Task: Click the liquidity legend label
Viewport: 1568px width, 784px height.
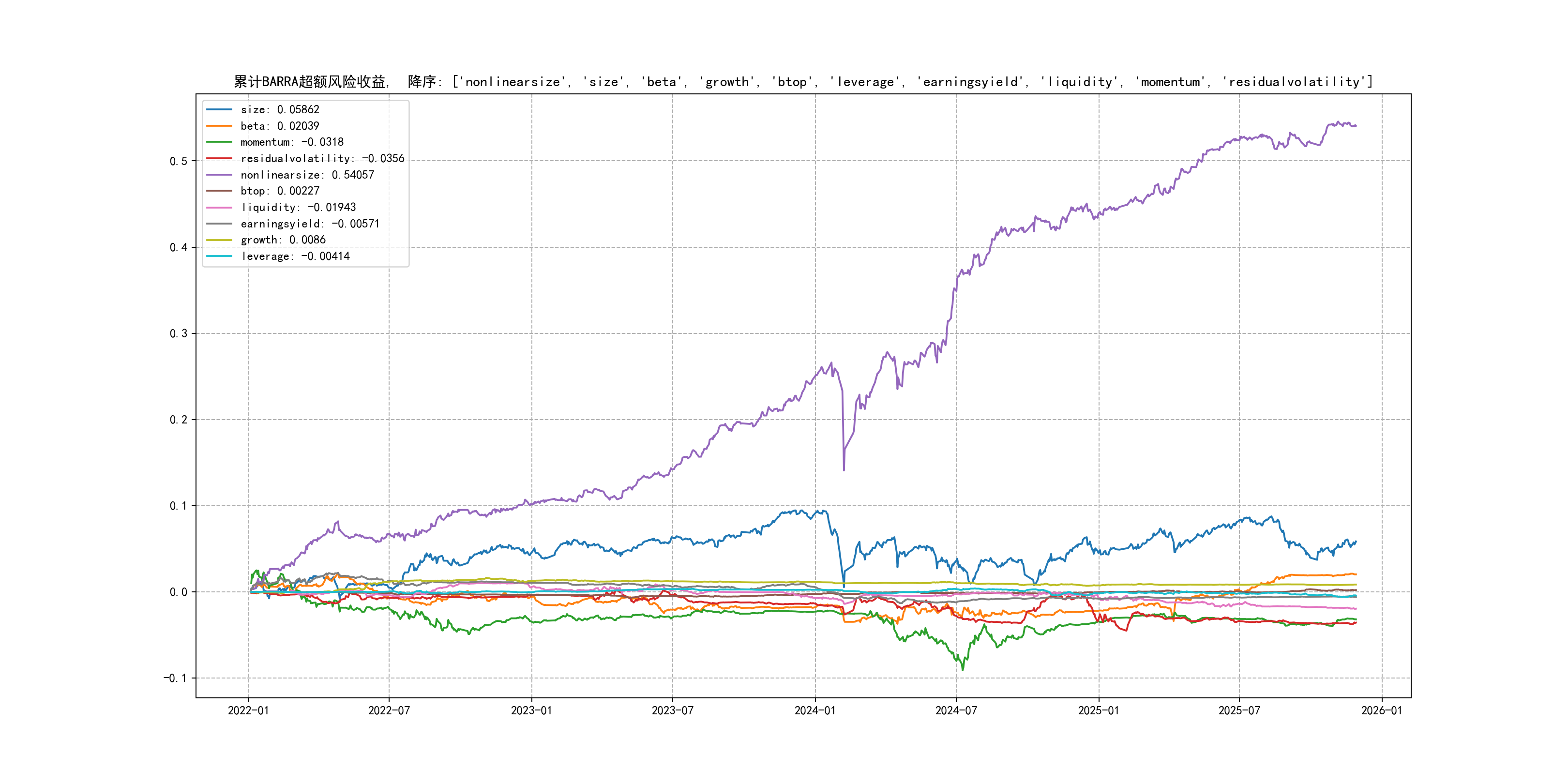Action: 298,208
